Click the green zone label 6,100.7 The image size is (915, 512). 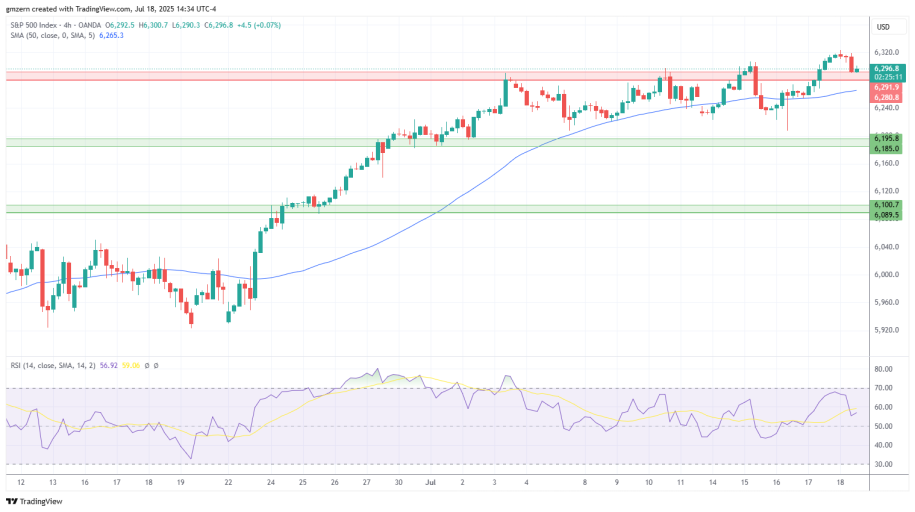click(x=886, y=205)
